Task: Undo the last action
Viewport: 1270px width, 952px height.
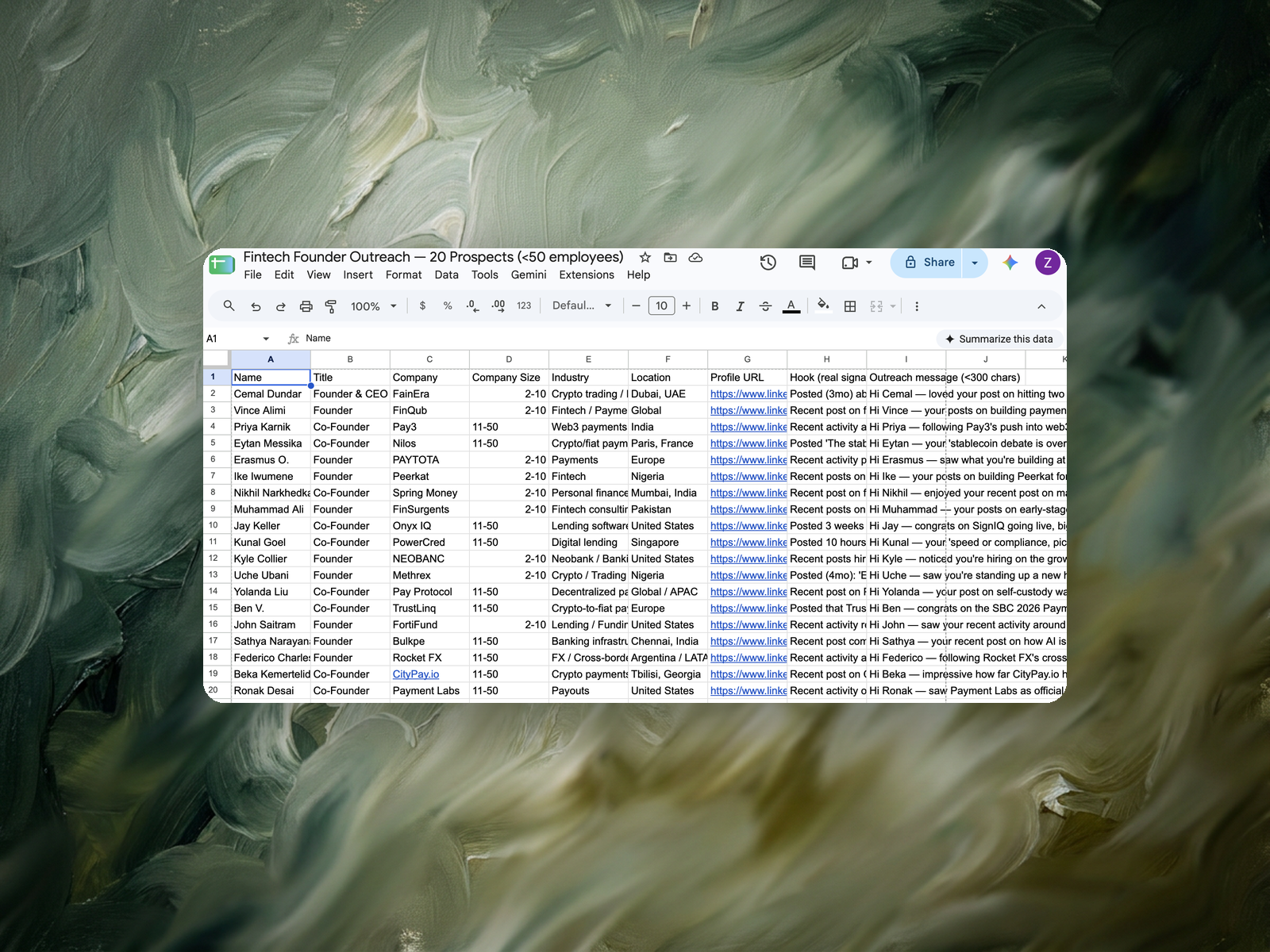Action: point(256,306)
